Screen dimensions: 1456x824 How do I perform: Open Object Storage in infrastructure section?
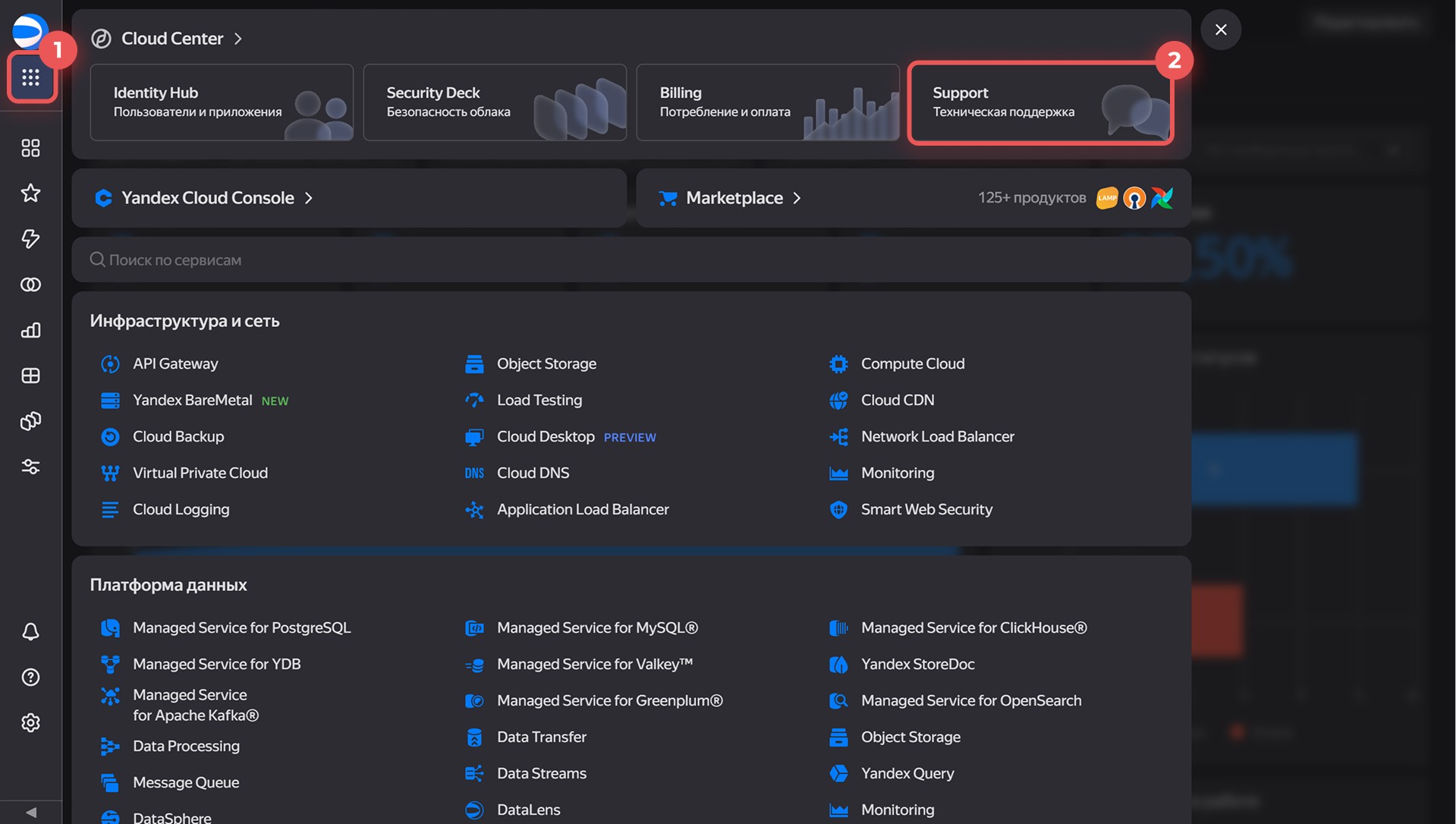546,363
